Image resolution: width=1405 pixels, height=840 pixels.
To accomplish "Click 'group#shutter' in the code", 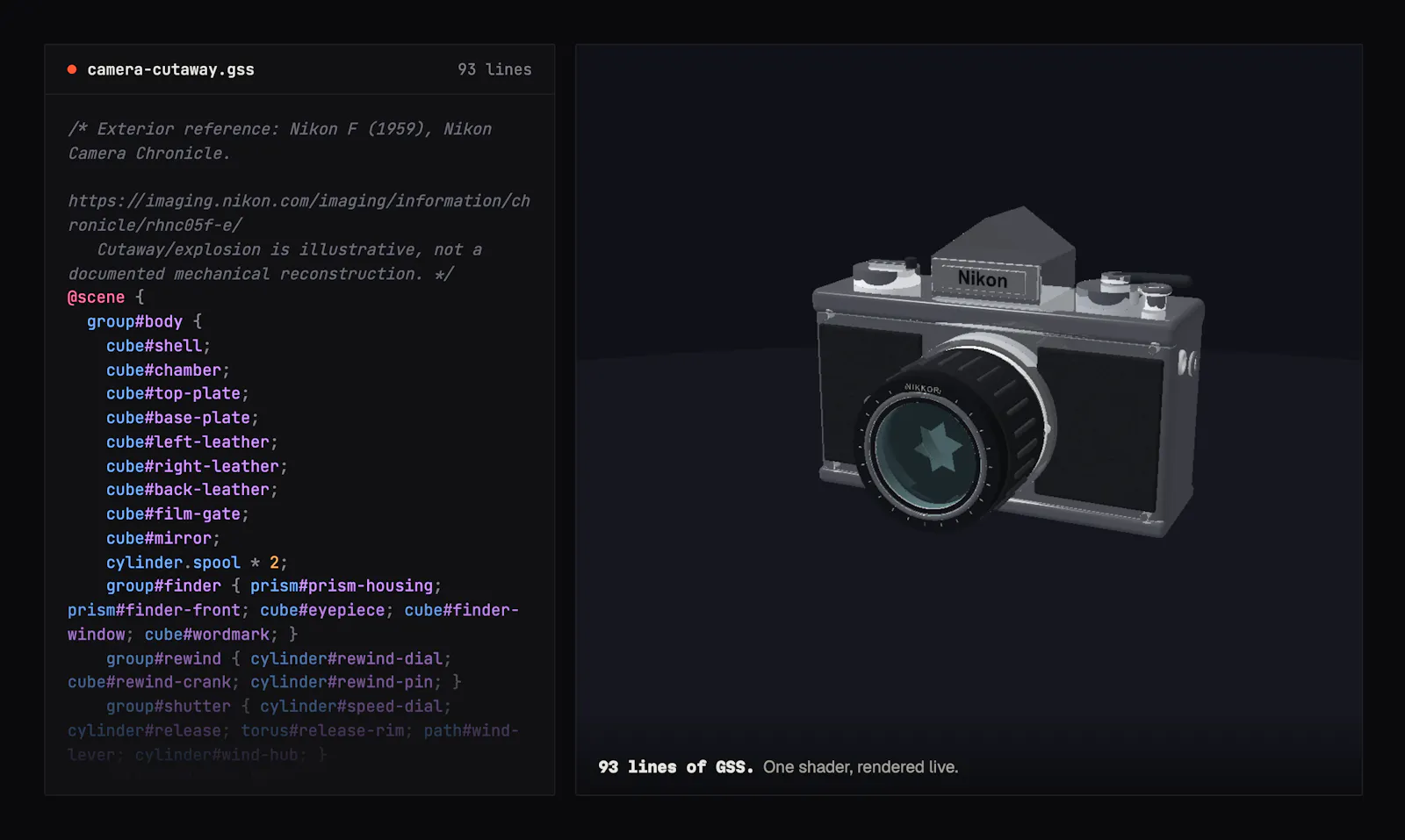I will click(169, 707).
